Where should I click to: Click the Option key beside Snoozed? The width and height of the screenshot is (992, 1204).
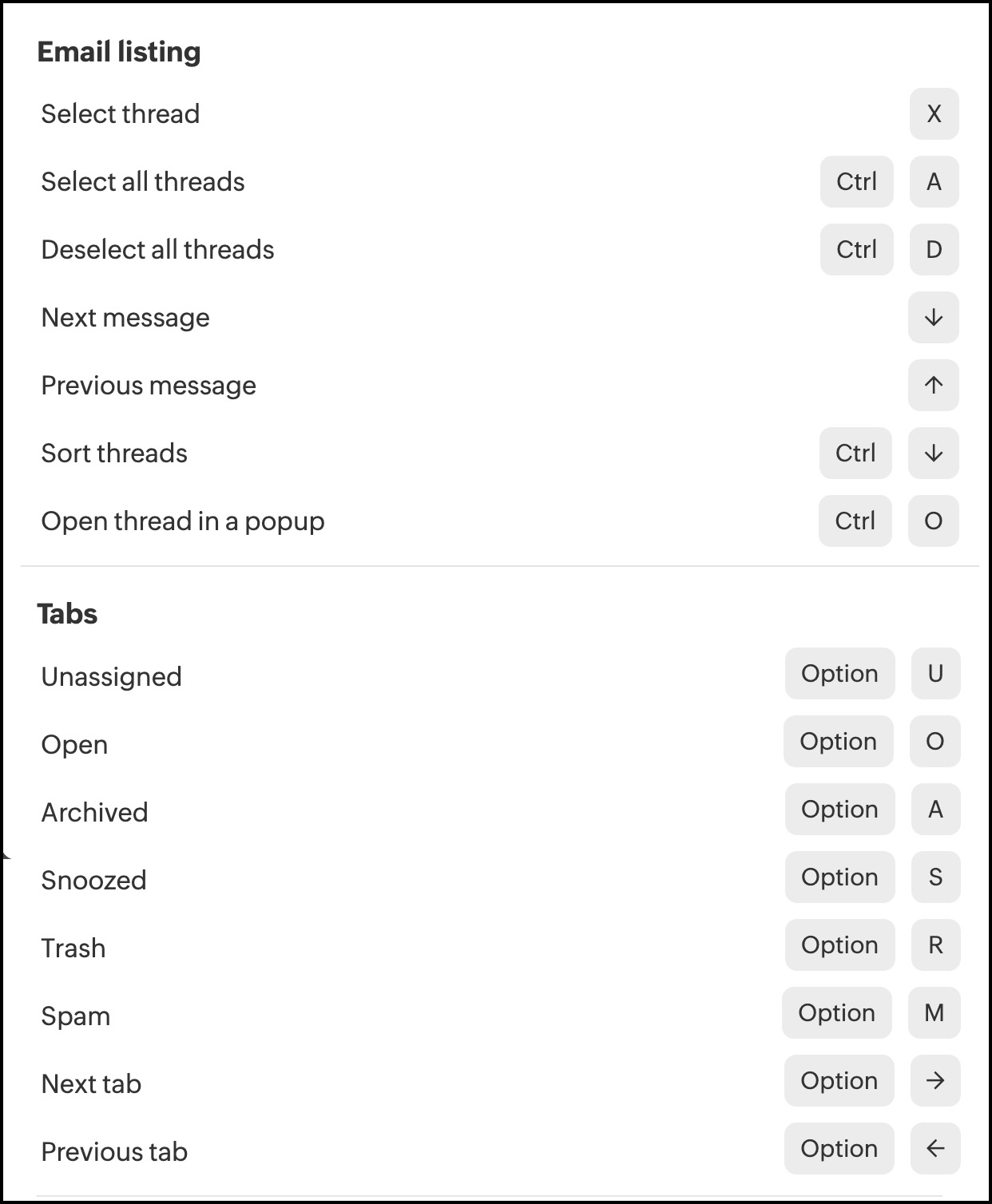(x=839, y=877)
